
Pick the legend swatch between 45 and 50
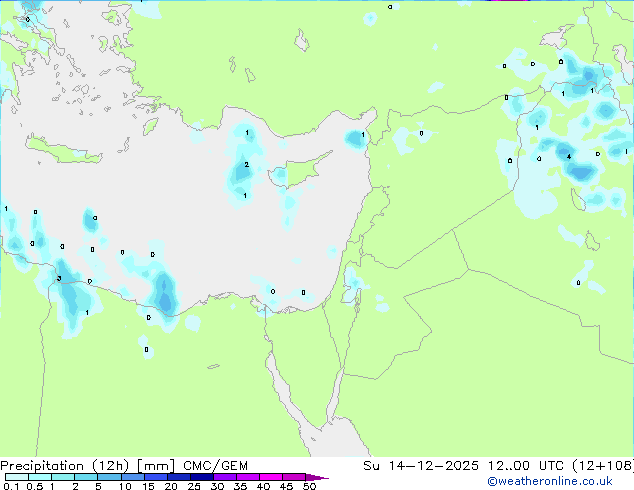[x=294, y=477]
